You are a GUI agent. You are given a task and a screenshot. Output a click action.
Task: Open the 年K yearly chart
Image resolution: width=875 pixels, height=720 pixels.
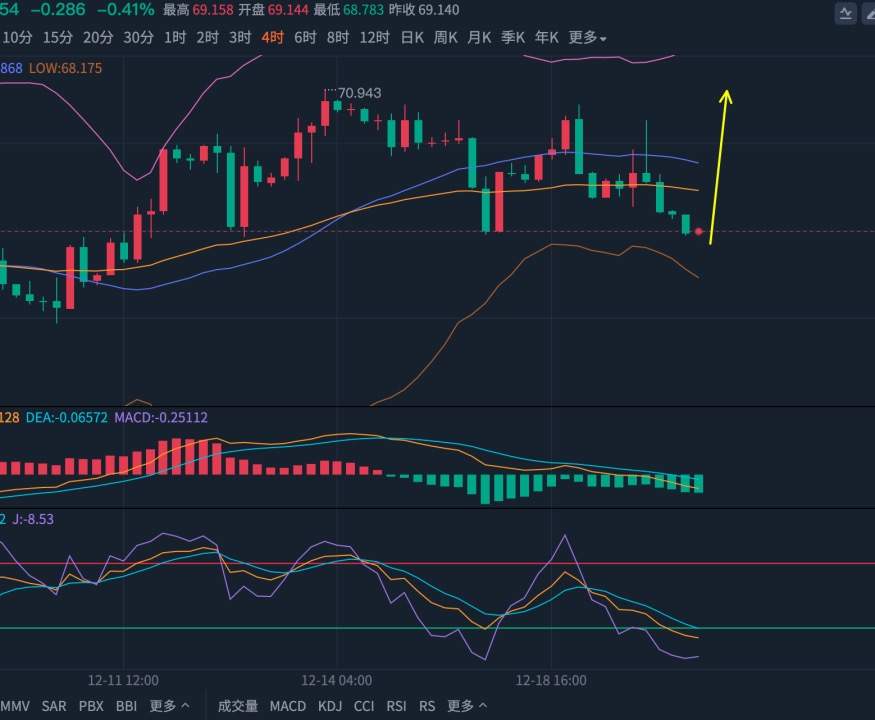pyautogui.click(x=546, y=38)
